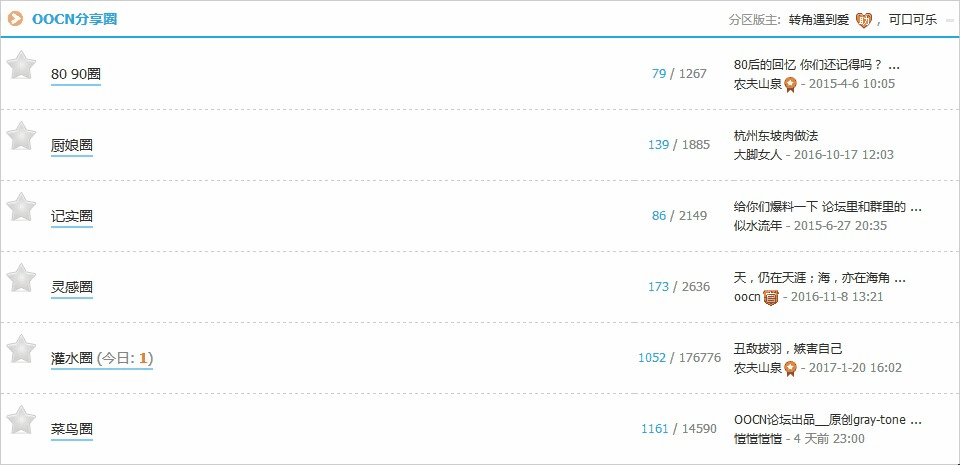Collapse the OOCN分享圈 section arrow icon

15,19
